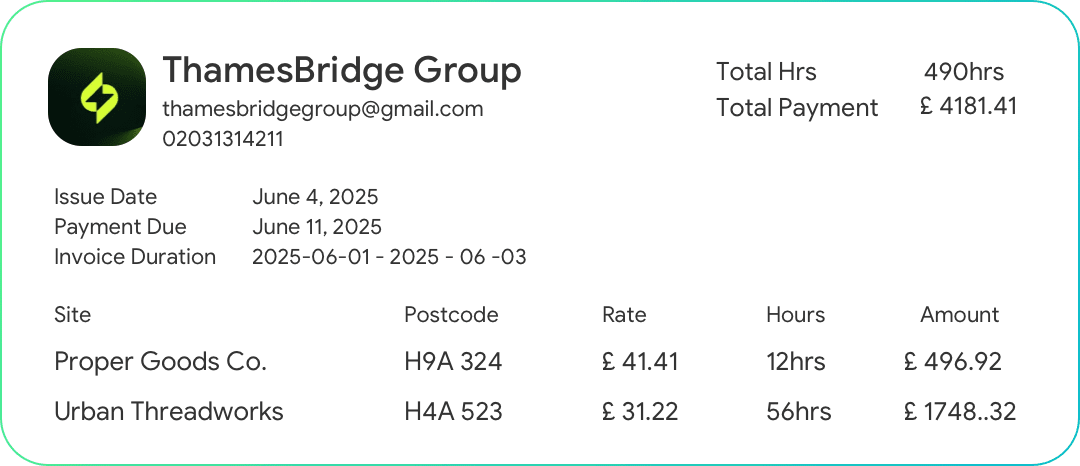The image size is (1080, 466).
Task: Select the Urban Threadworks site row
Action: tap(168, 411)
